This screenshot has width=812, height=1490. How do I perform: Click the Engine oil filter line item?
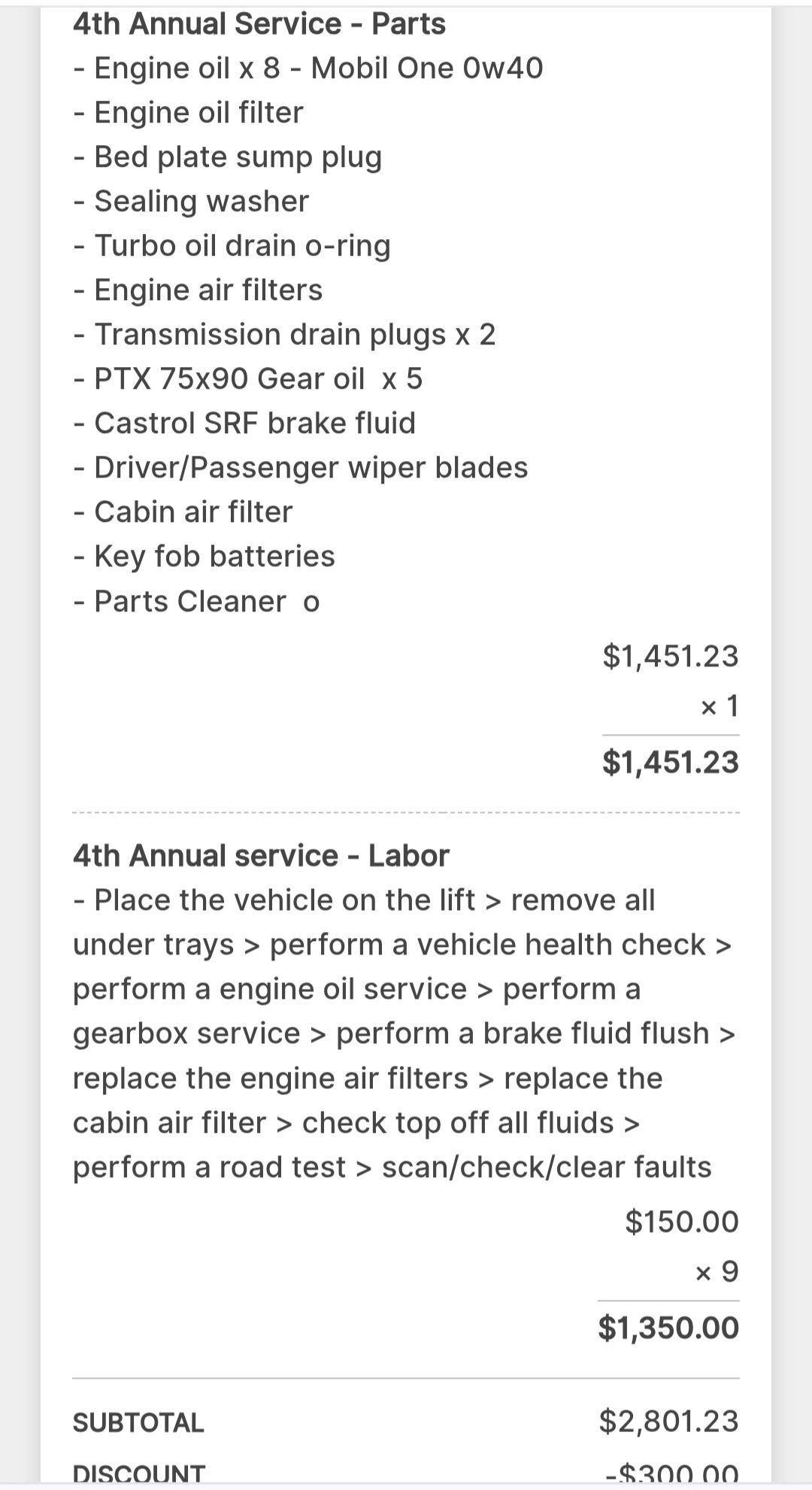point(189,113)
